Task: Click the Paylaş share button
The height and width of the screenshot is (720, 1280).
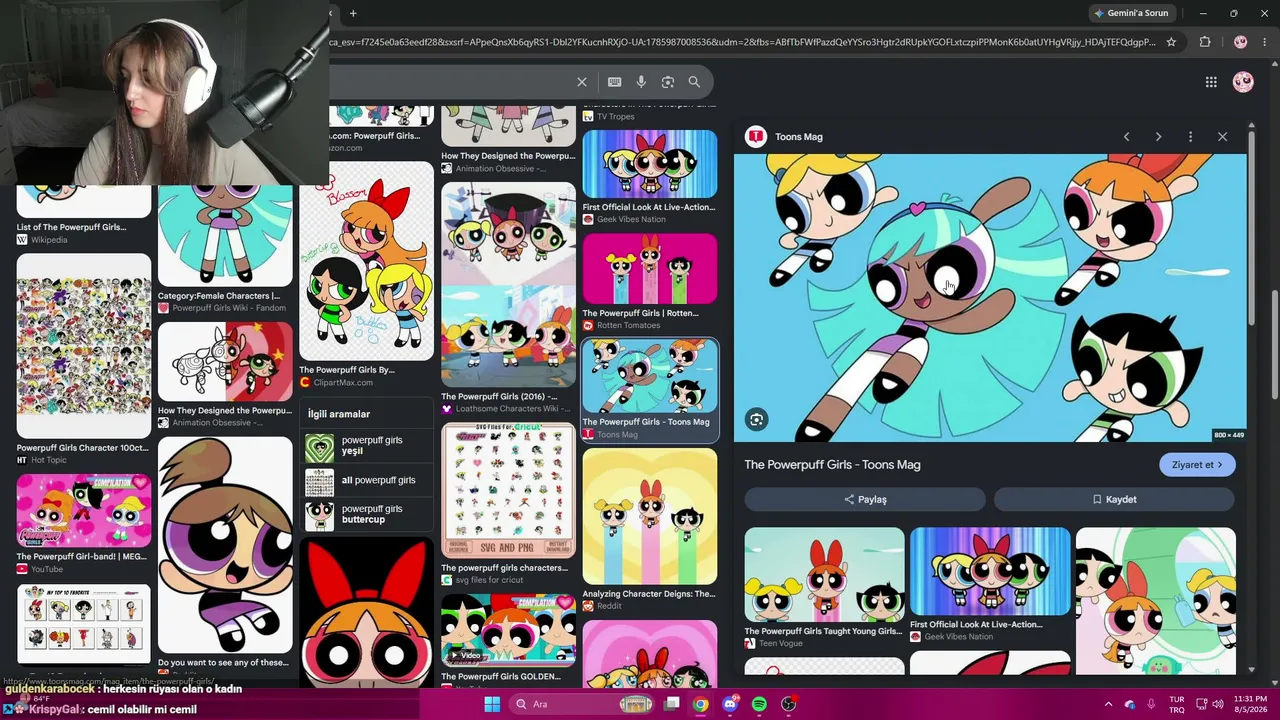Action: pos(865,499)
